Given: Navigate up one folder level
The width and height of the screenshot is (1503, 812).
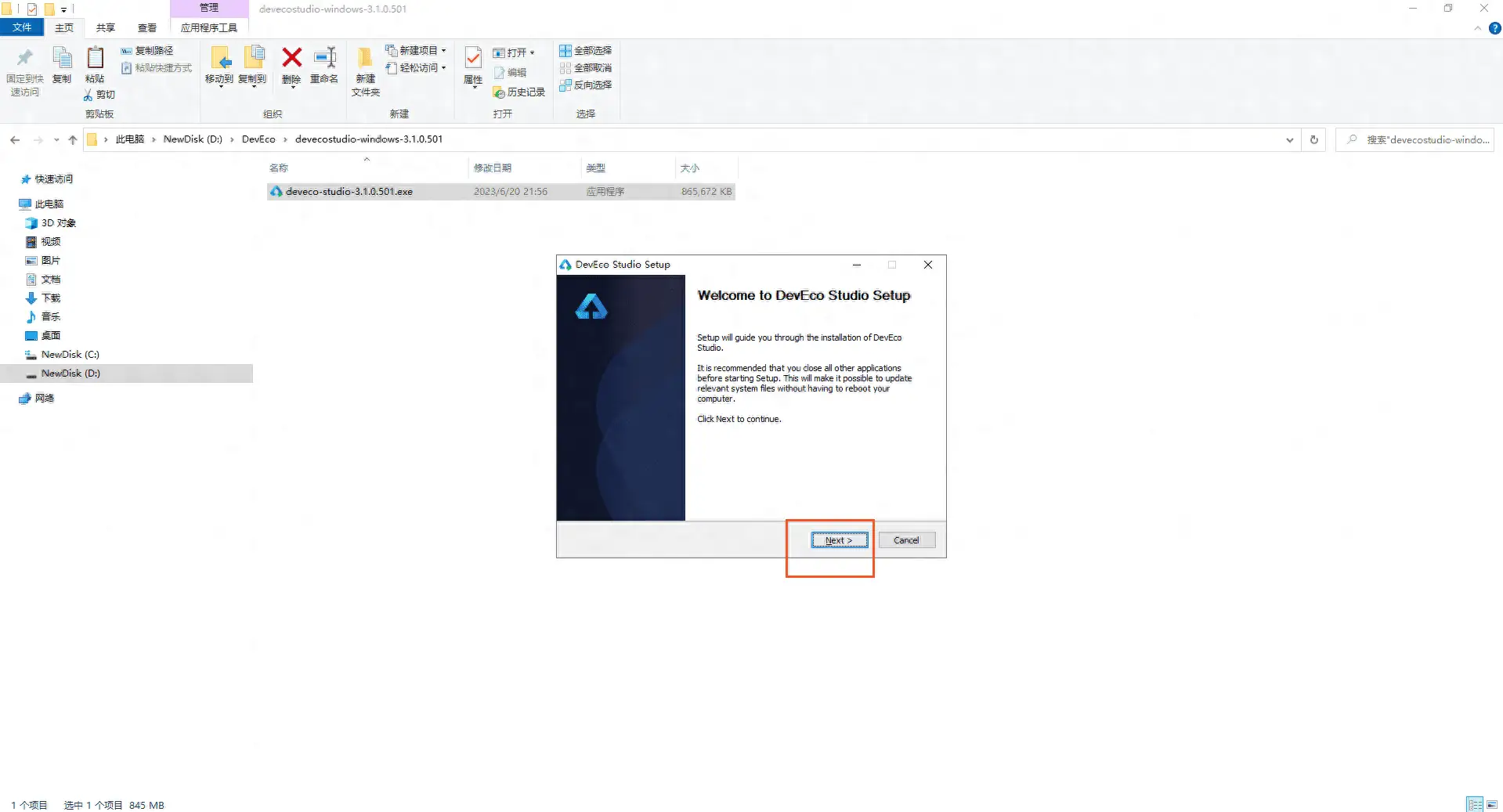Looking at the screenshot, I should pyautogui.click(x=73, y=140).
